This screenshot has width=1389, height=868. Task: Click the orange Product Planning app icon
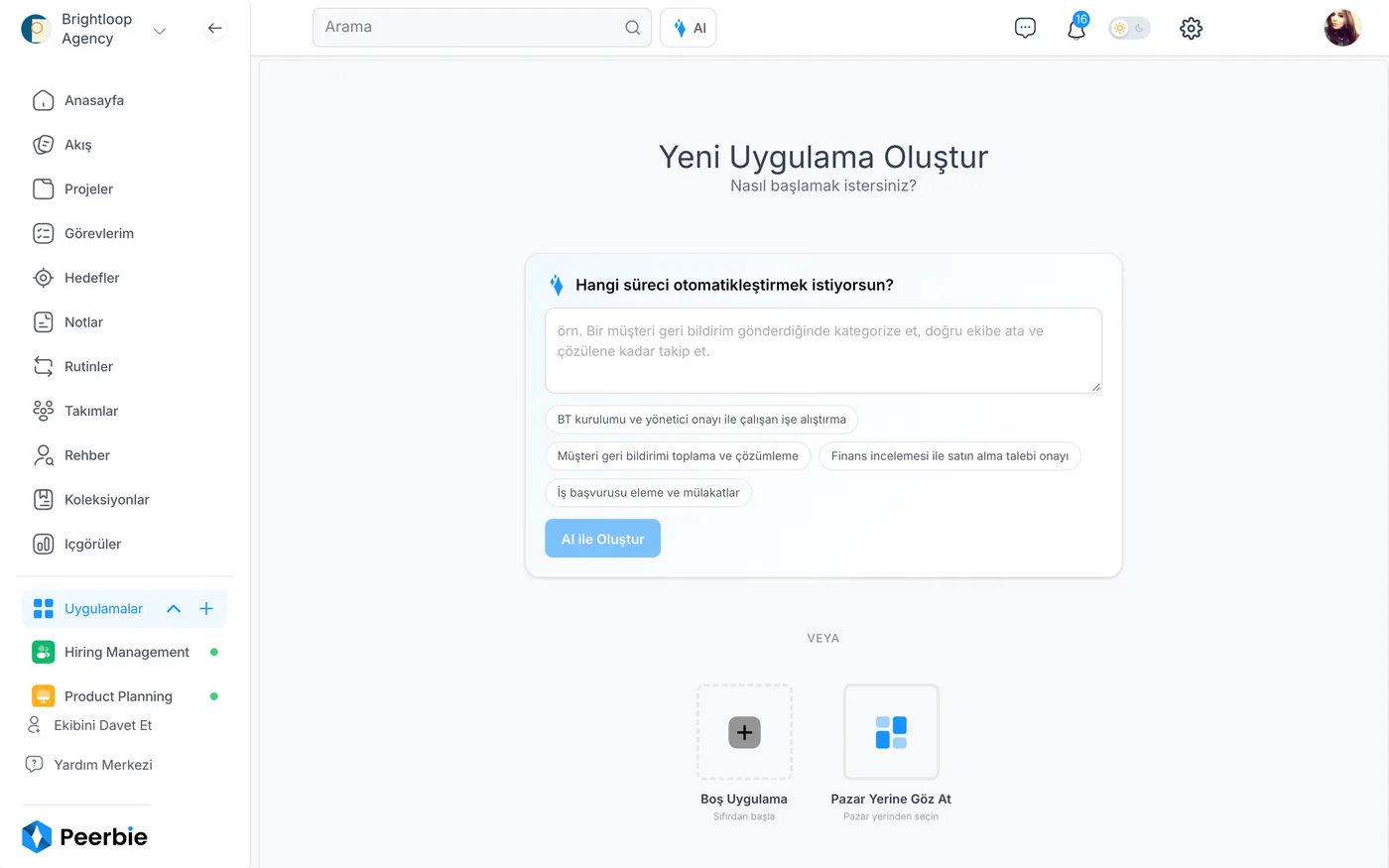(x=44, y=696)
